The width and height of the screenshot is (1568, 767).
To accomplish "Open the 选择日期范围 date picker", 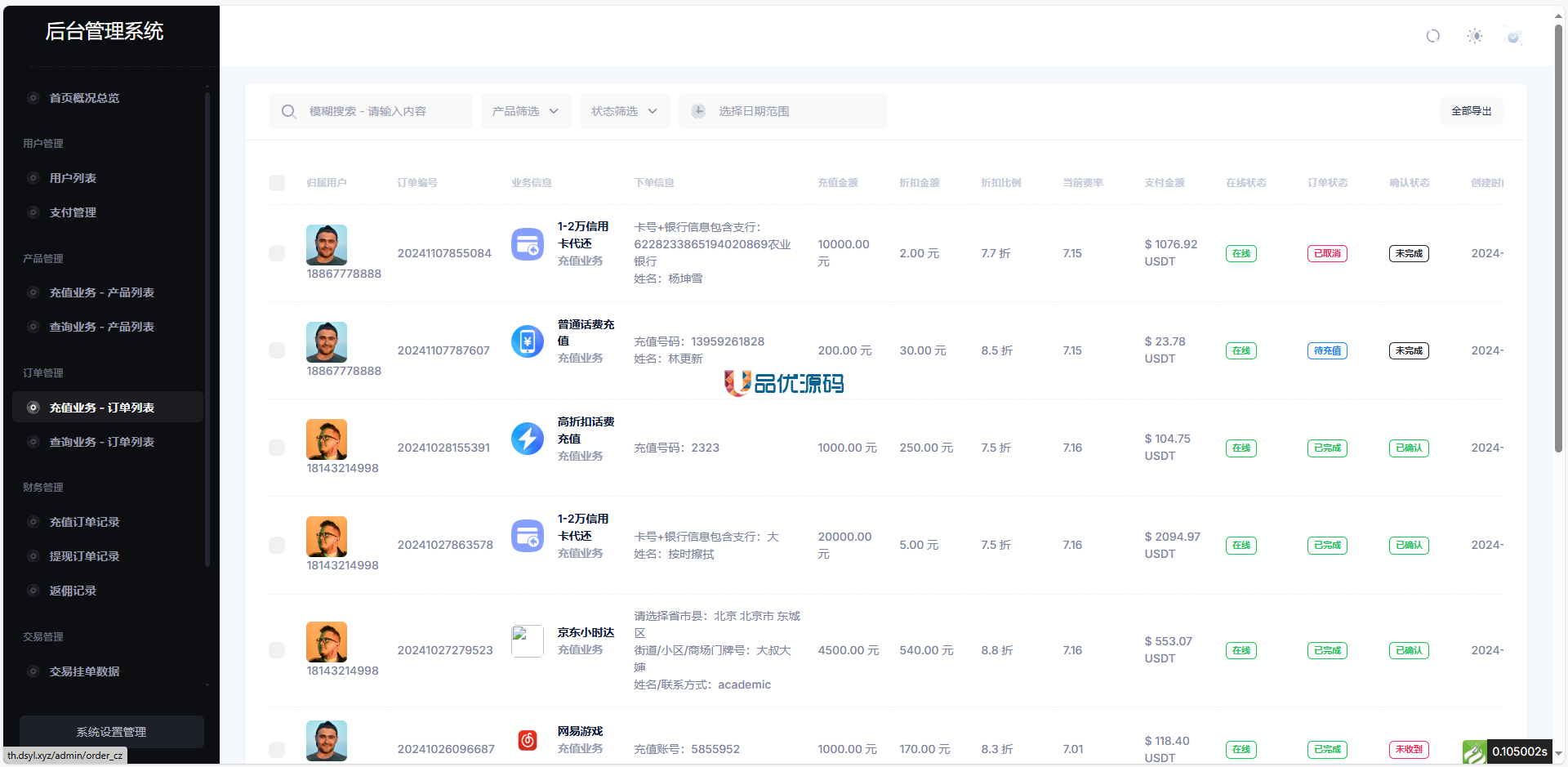I will click(x=783, y=111).
